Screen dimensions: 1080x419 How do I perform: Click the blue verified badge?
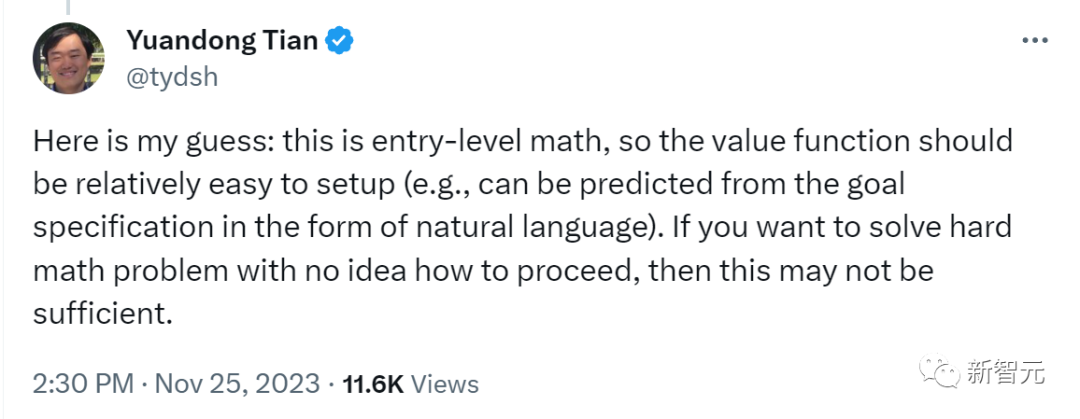coord(339,41)
